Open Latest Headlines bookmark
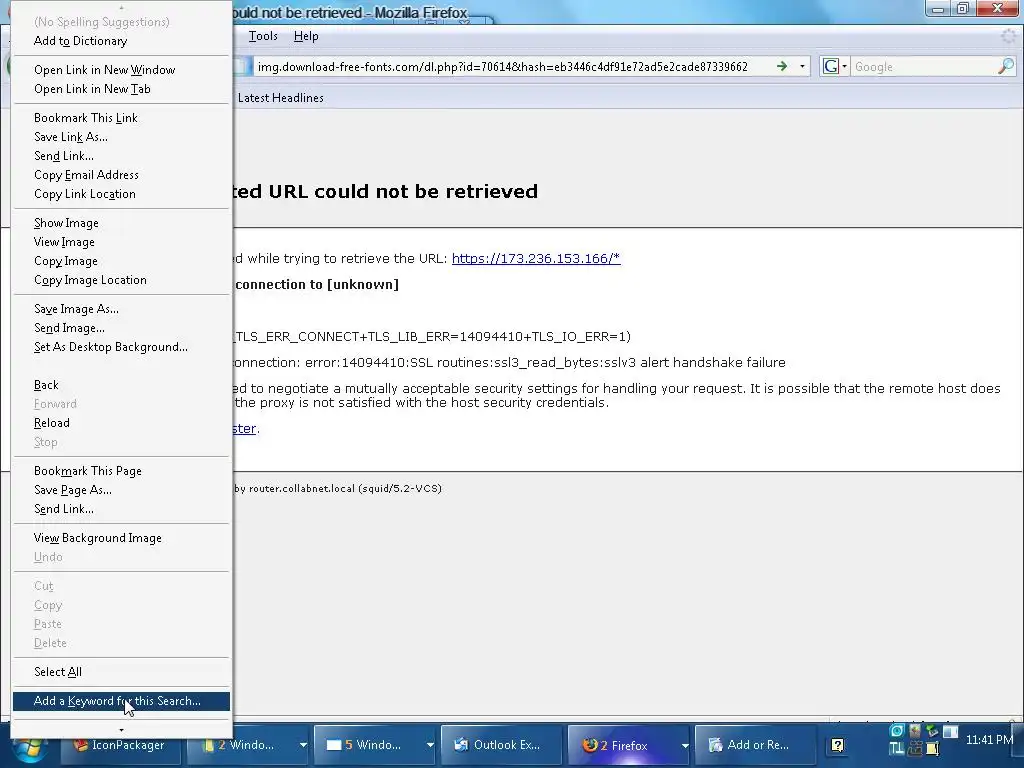The height and width of the screenshot is (768, 1024). click(280, 97)
